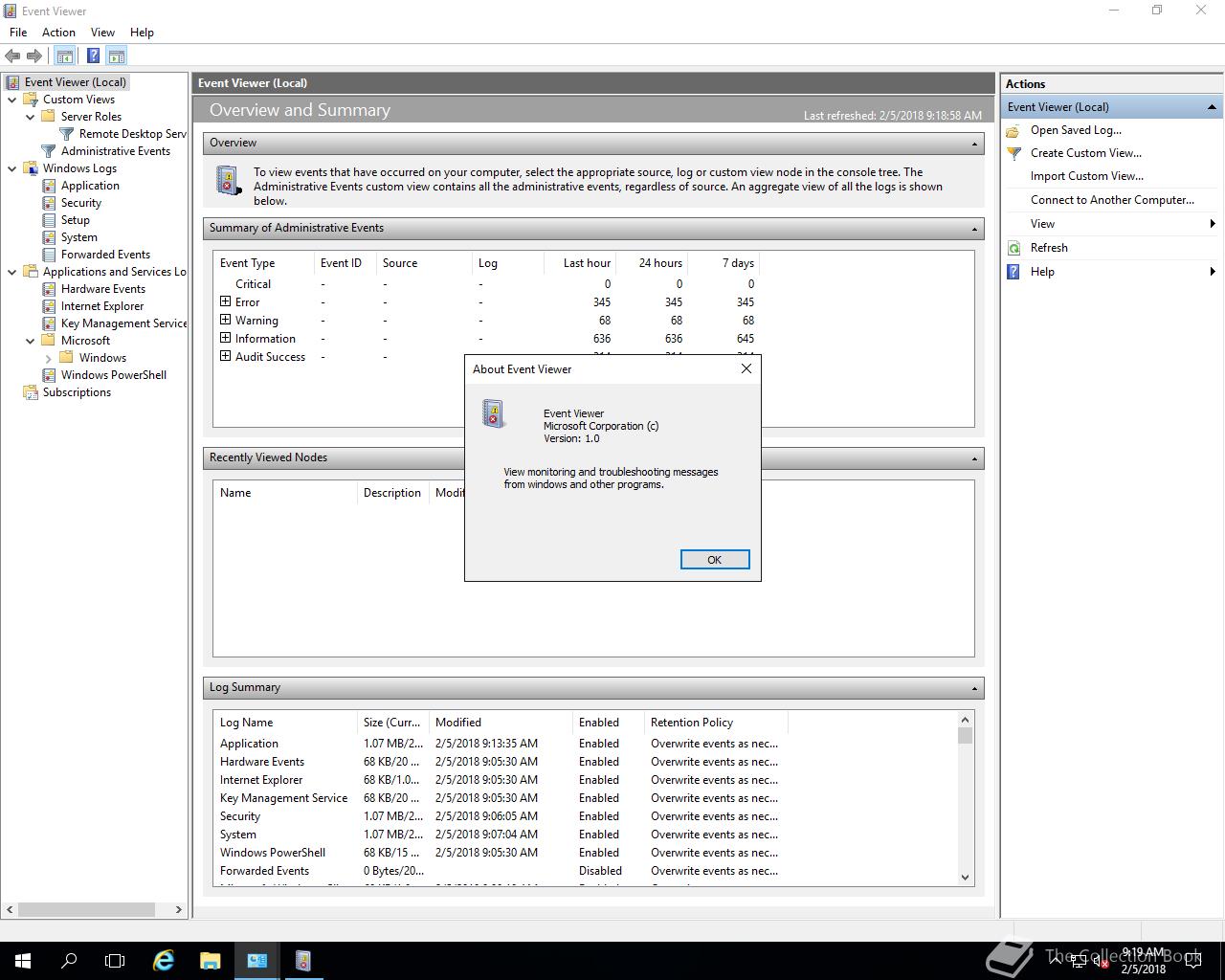1225x980 pixels.
Task: Open the Action menu
Action: pyautogui.click(x=58, y=33)
